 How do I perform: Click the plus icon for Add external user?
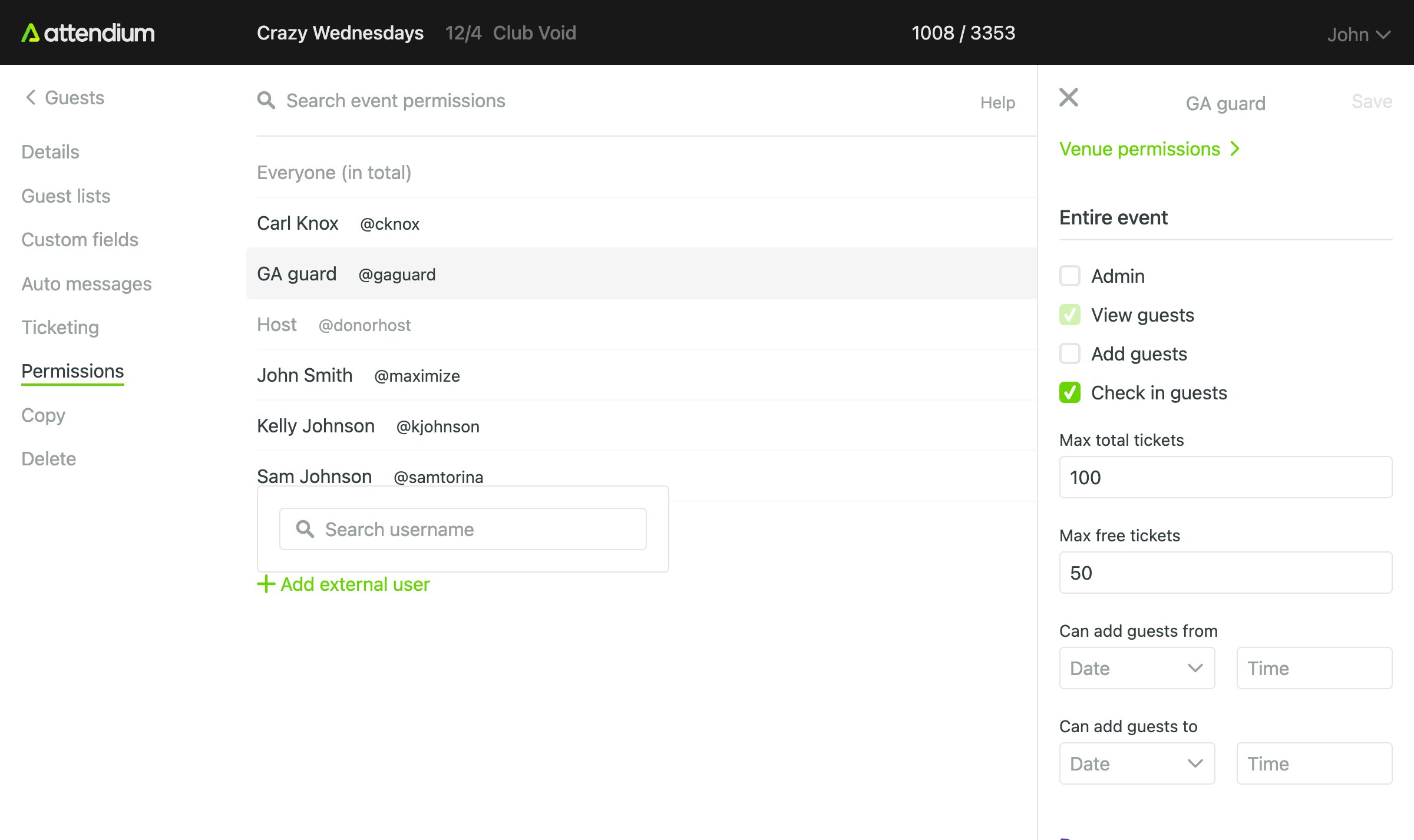click(x=266, y=584)
